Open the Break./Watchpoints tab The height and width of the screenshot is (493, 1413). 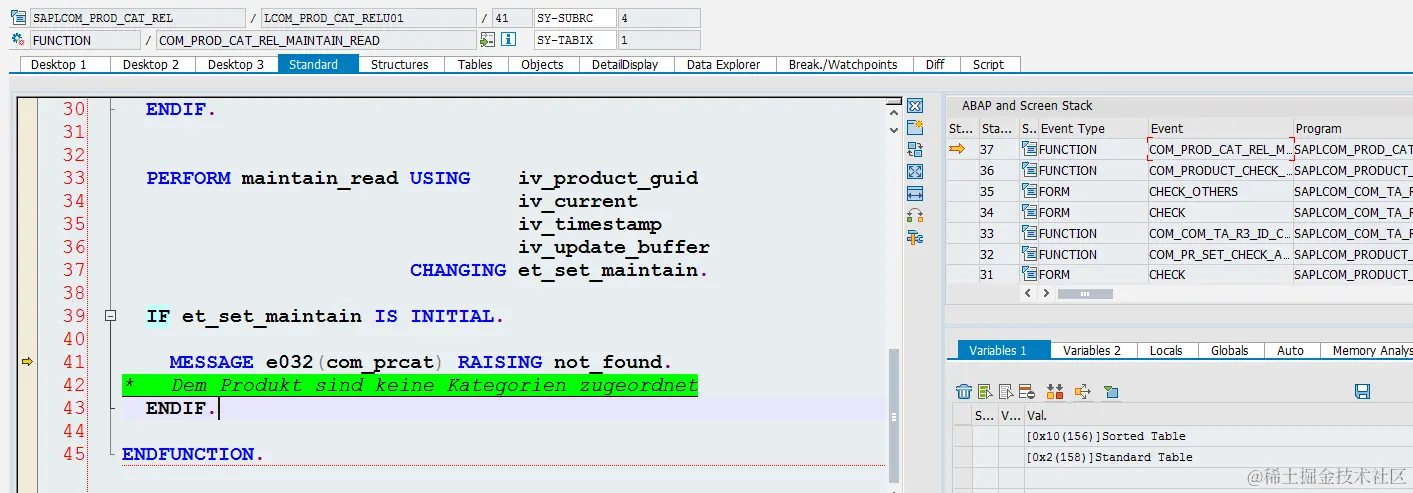point(843,64)
